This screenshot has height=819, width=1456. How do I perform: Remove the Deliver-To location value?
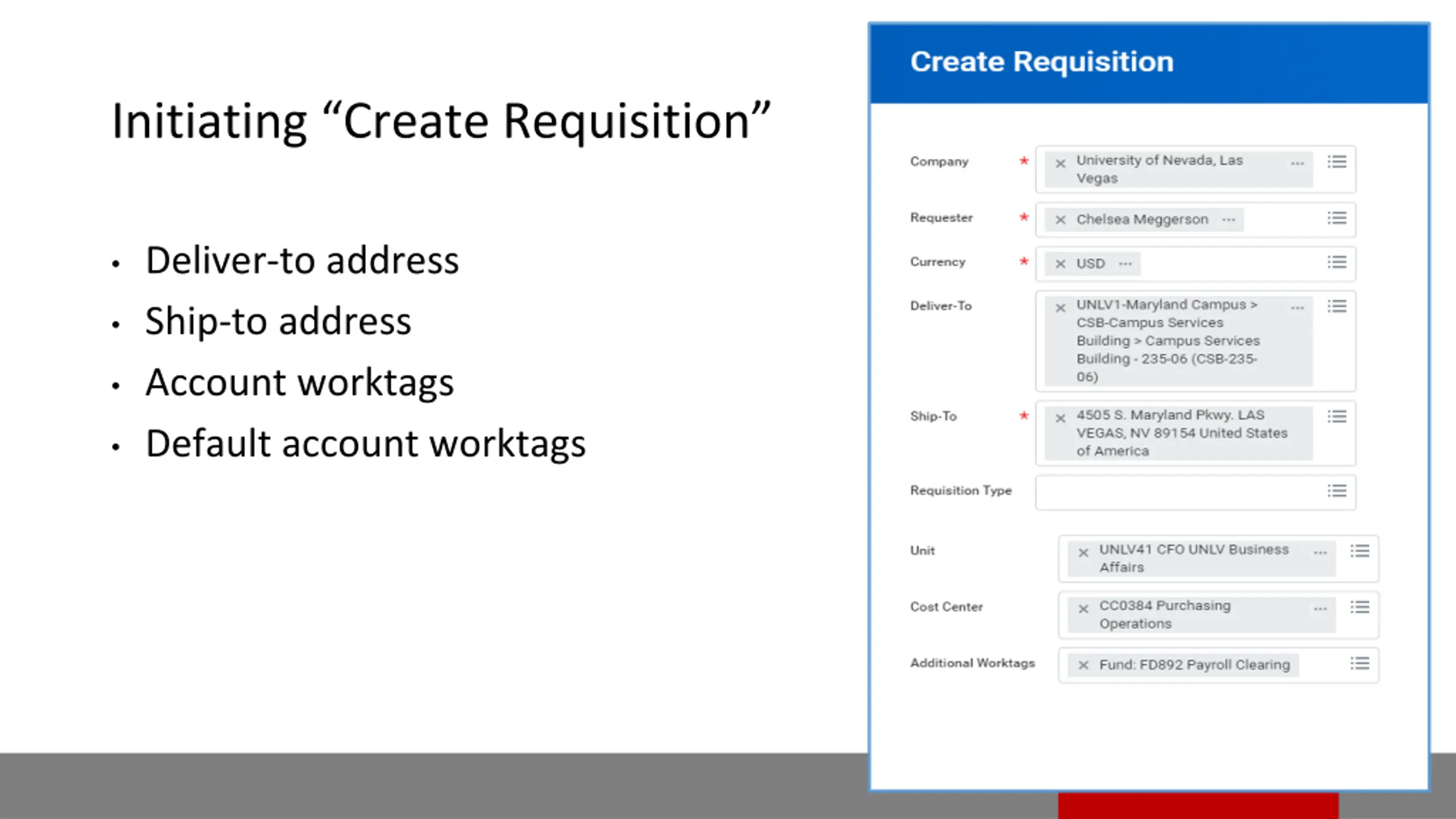tap(1060, 308)
